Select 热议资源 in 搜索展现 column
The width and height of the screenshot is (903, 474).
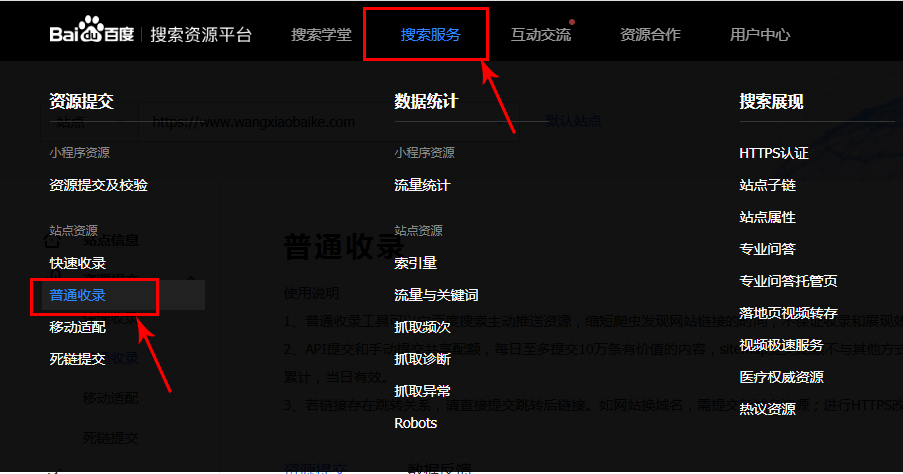pyautogui.click(x=767, y=409)
